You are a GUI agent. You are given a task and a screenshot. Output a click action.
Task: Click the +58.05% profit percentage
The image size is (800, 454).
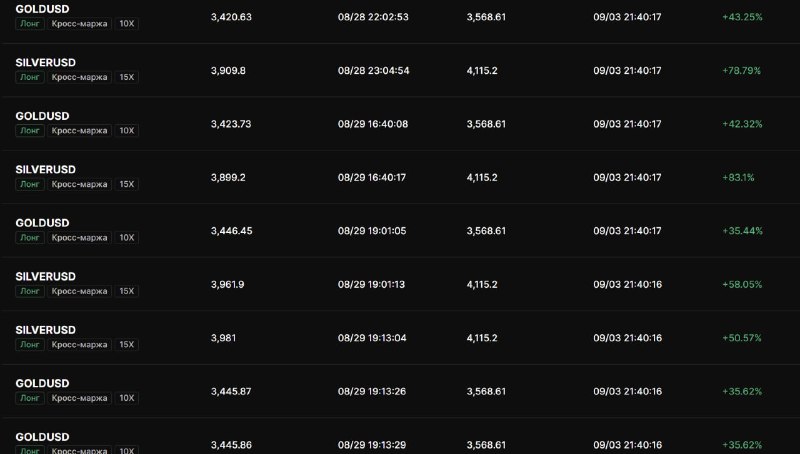pos(742,285)
